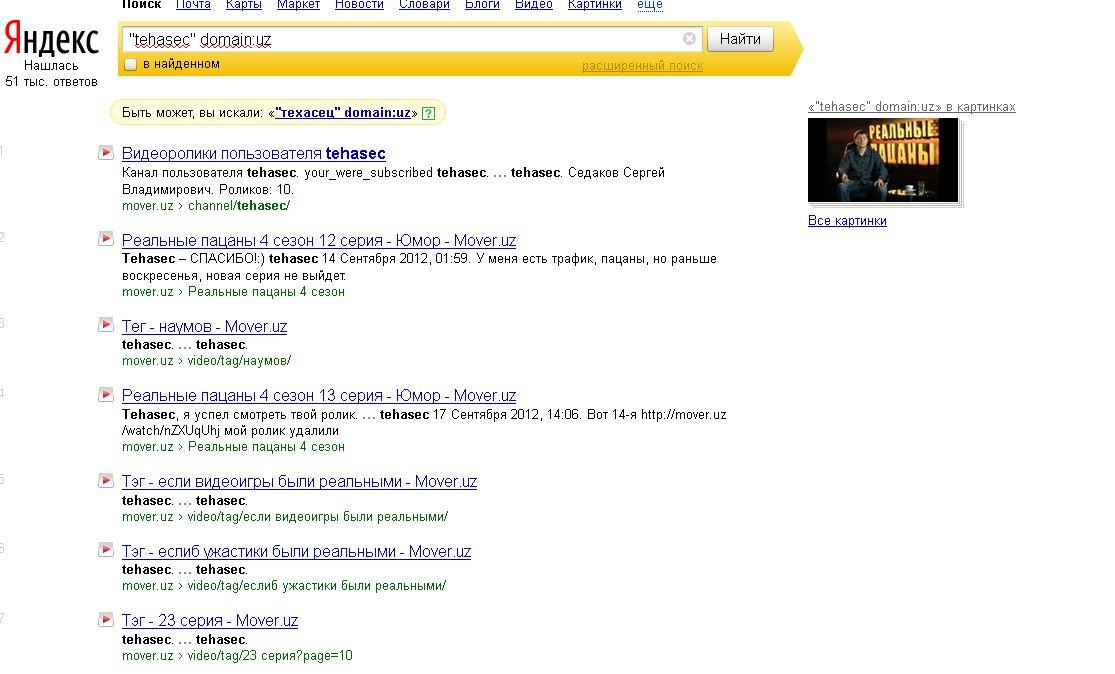Open result 'Реальные пацаны 4 сезон 13 серия'
The width and height of the screenshot is (1115, 674).
(319, 395)
